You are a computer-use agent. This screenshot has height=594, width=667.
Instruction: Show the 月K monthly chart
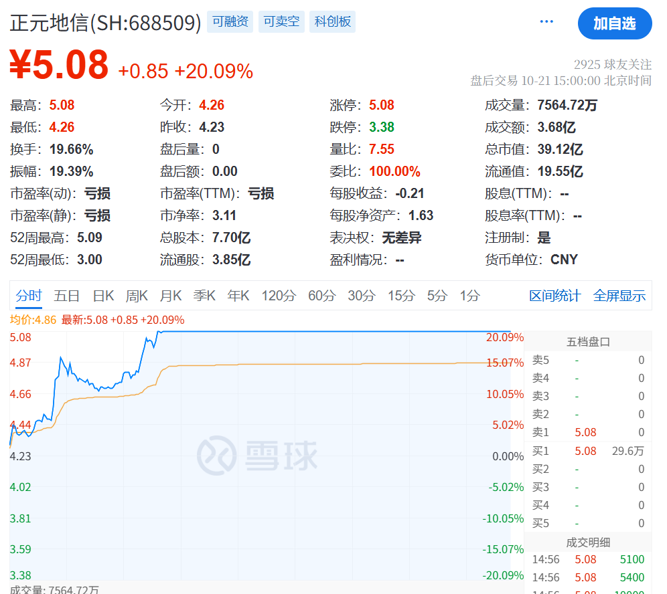click(x=171, y=295)
